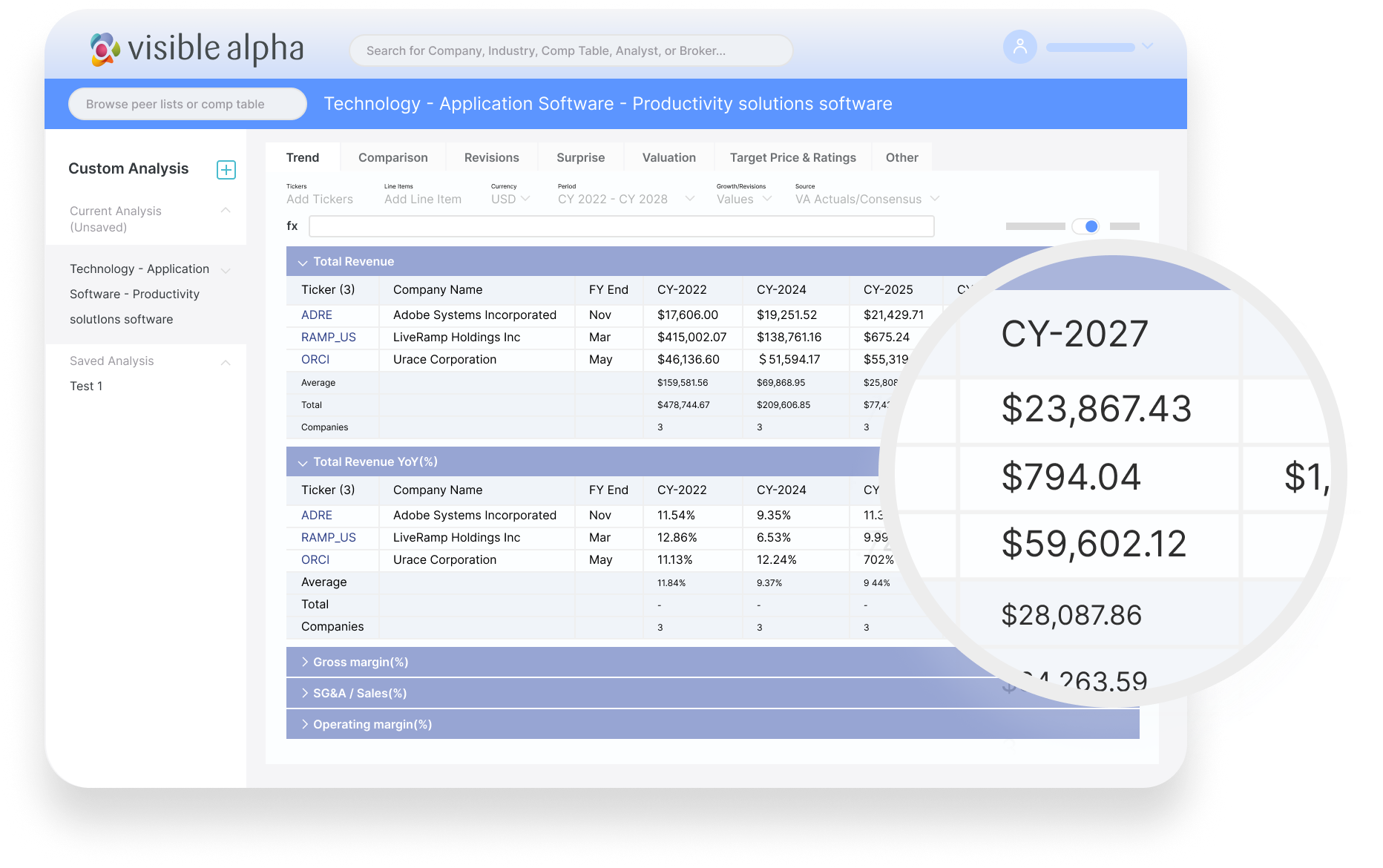Switch to the Other tab

click(x=902, y=157)
